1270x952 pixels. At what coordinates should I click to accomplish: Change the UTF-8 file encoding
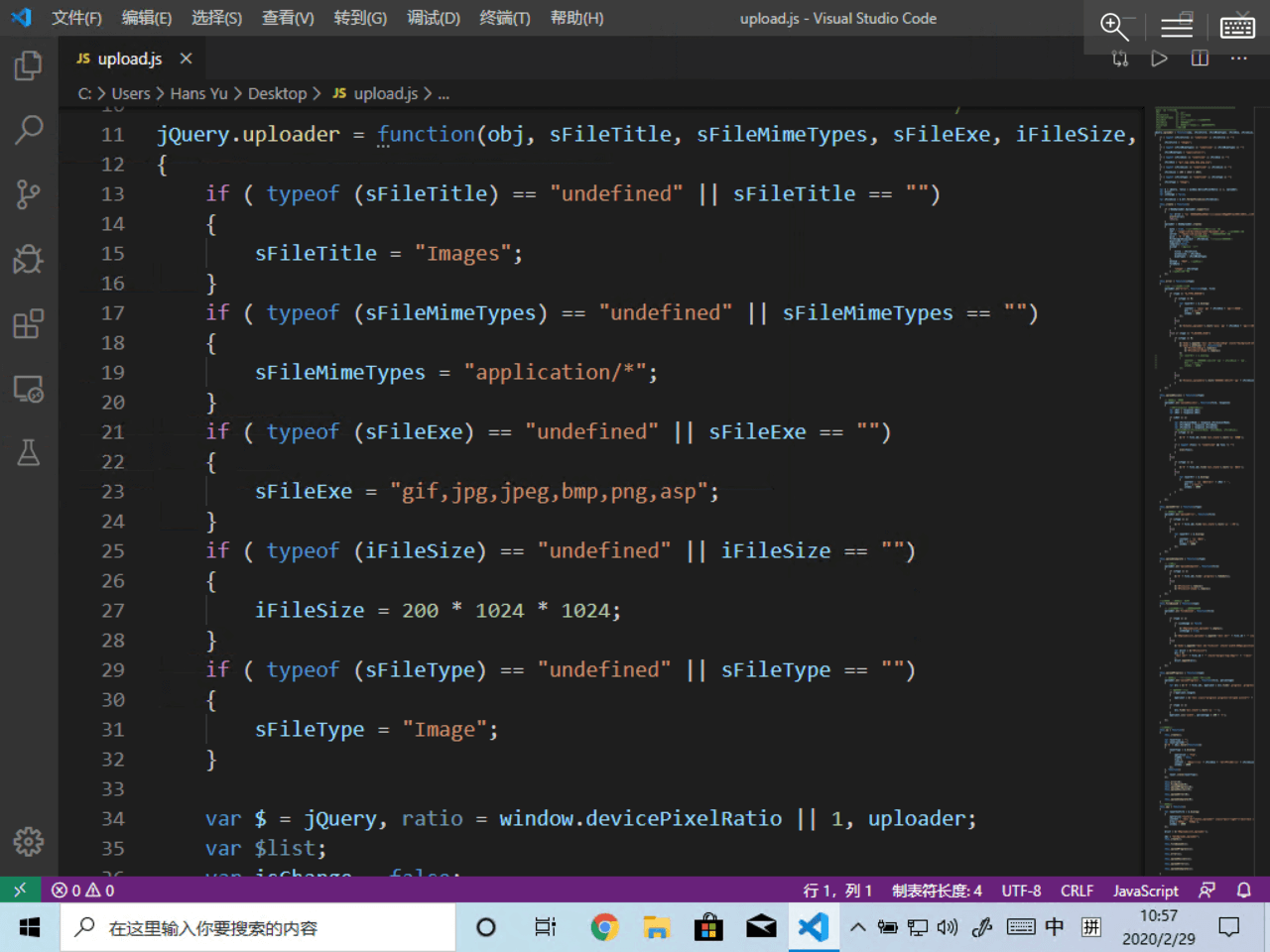pyautogui.click(x=1021, y=890)
